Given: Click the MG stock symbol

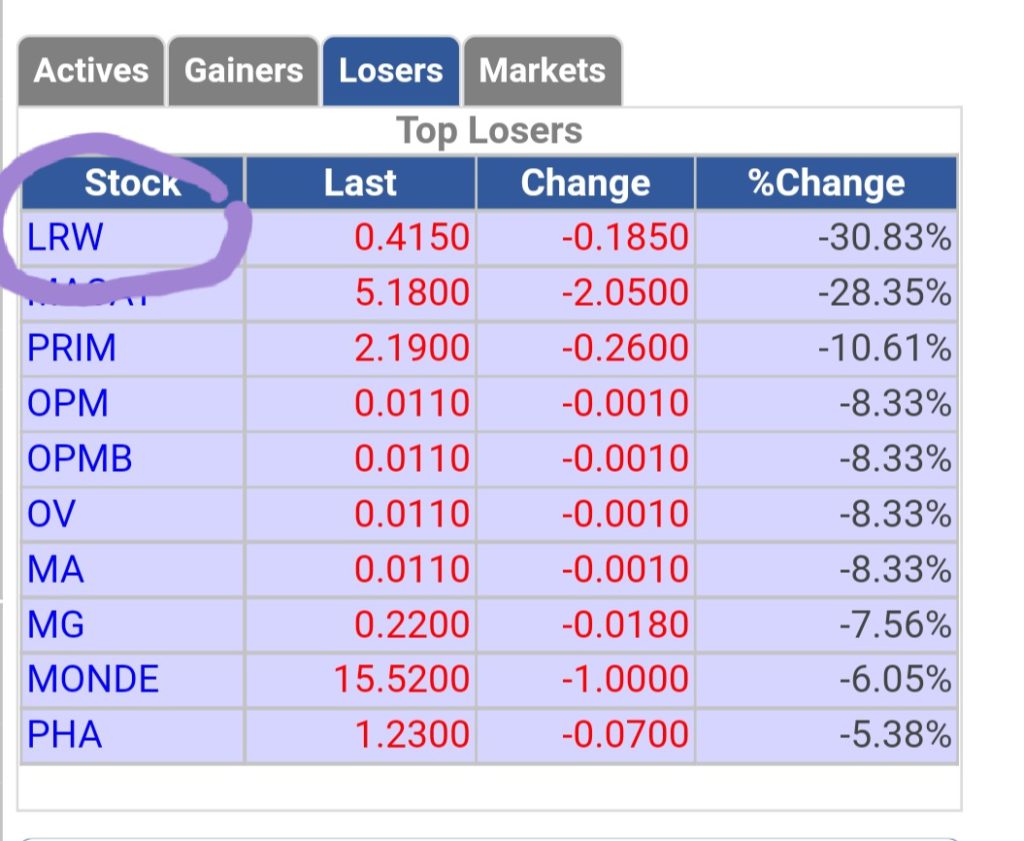Looking at the screenshot, I should [x=56, y=625].
